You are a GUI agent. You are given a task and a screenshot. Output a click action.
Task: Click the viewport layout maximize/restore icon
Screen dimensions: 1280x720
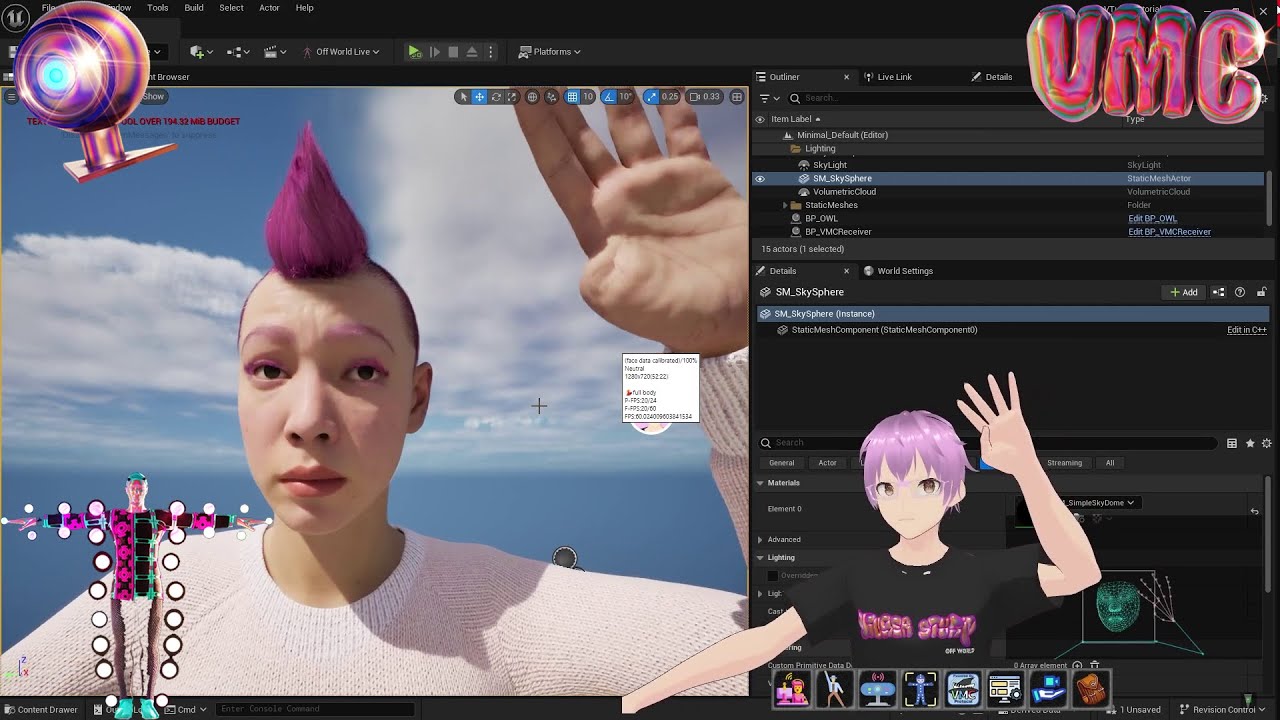click(737, 97)
